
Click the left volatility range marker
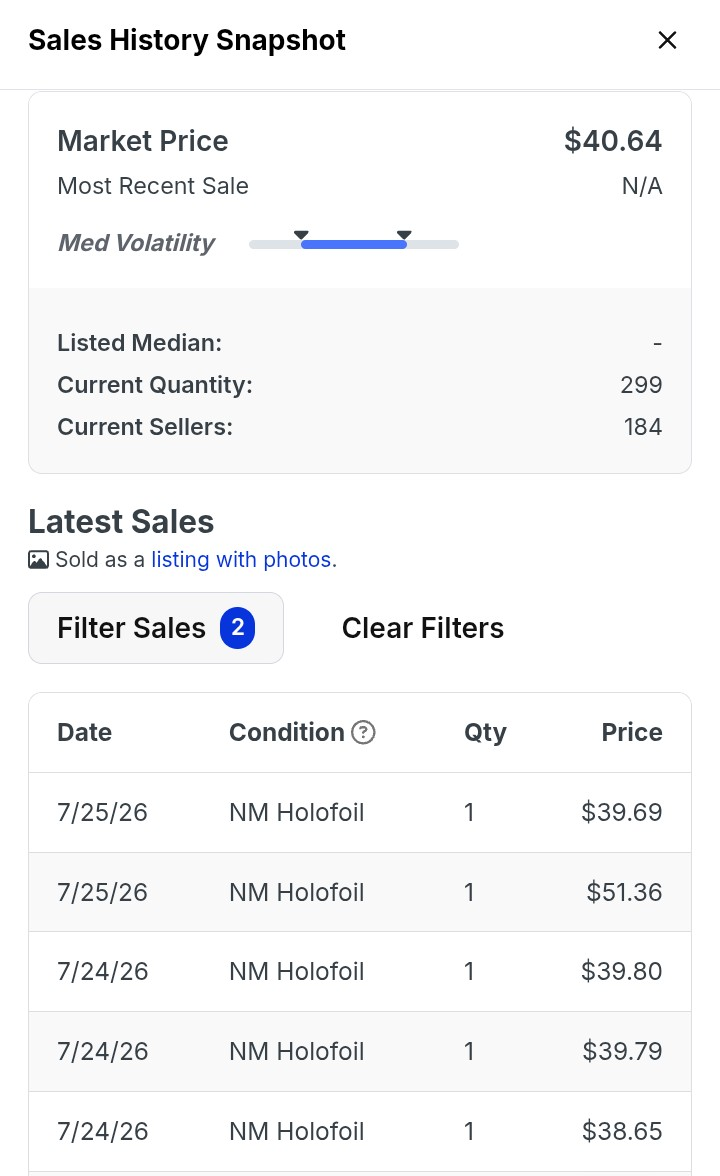pyautogui.click(x=302, y=236)
